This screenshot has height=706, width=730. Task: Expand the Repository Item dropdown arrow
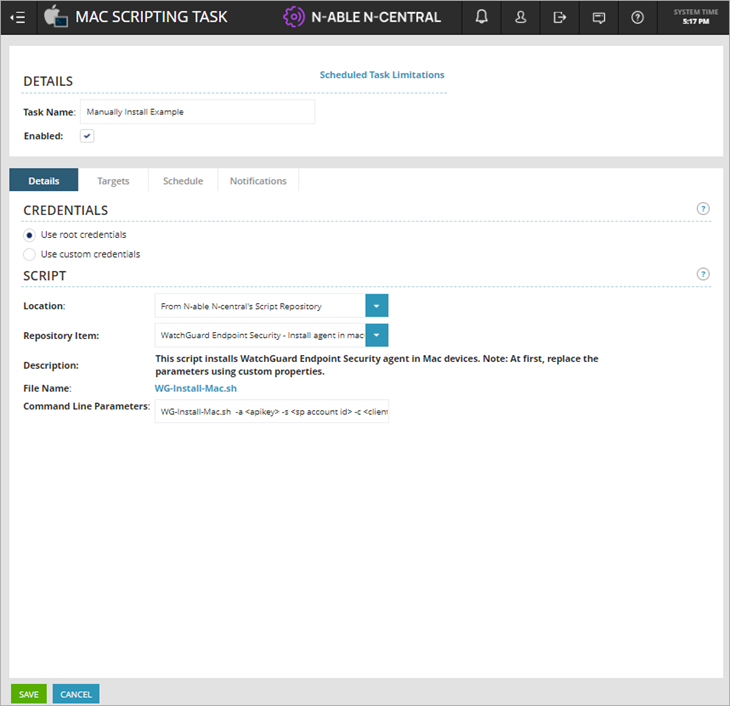click(376, 335)
